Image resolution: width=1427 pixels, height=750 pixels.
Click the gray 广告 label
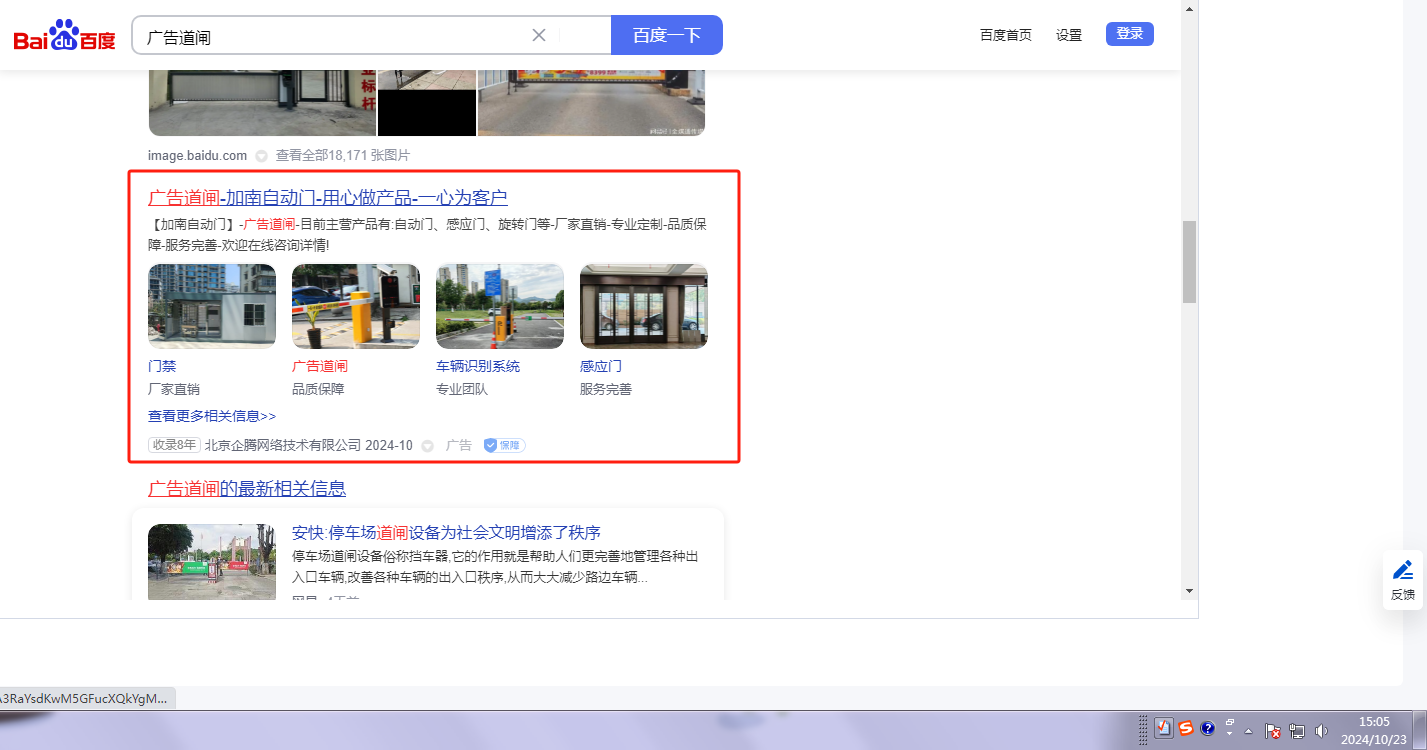point(459,445)
